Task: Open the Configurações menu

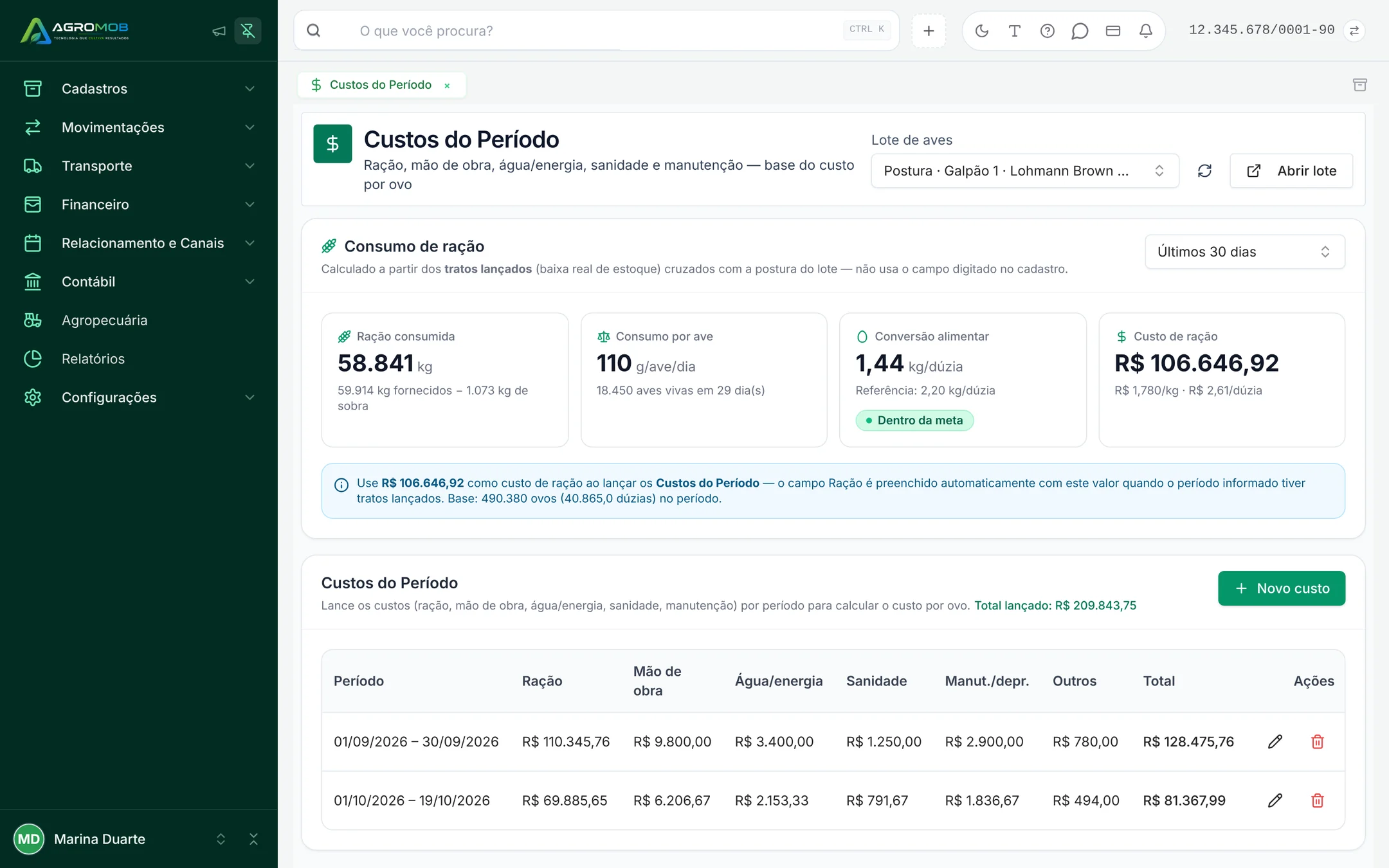Action: [139, 397]
